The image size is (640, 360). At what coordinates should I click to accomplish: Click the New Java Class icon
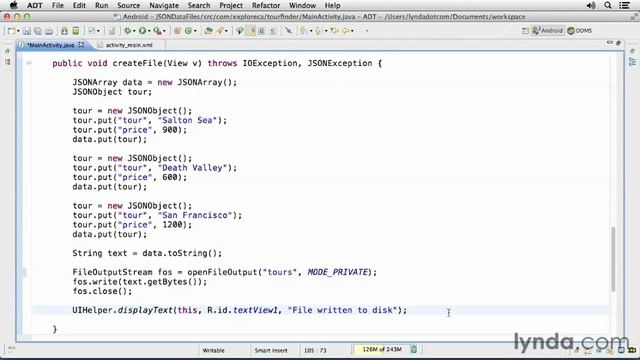pos(189,31)
